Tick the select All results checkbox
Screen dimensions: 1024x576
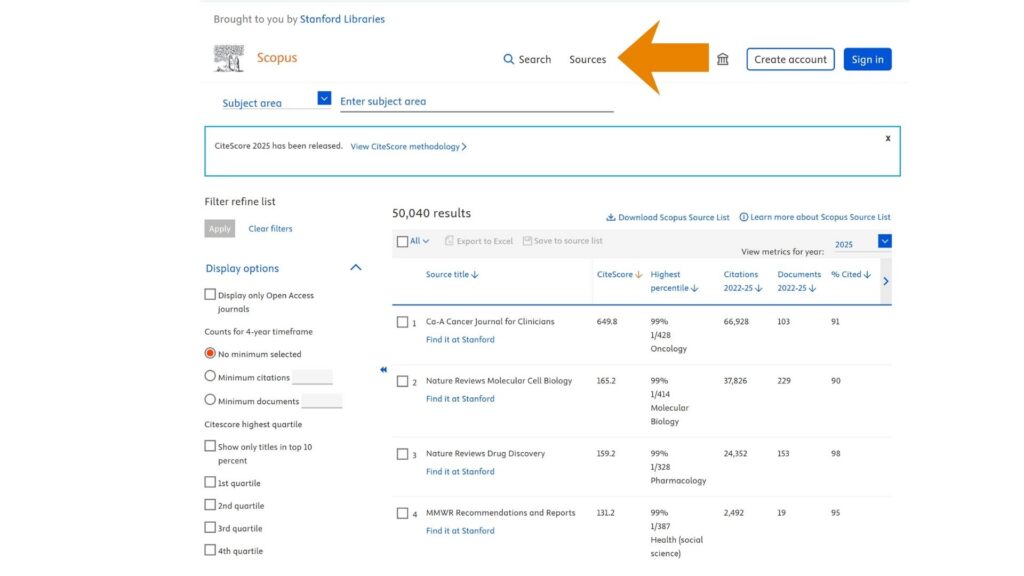point(402,242)
